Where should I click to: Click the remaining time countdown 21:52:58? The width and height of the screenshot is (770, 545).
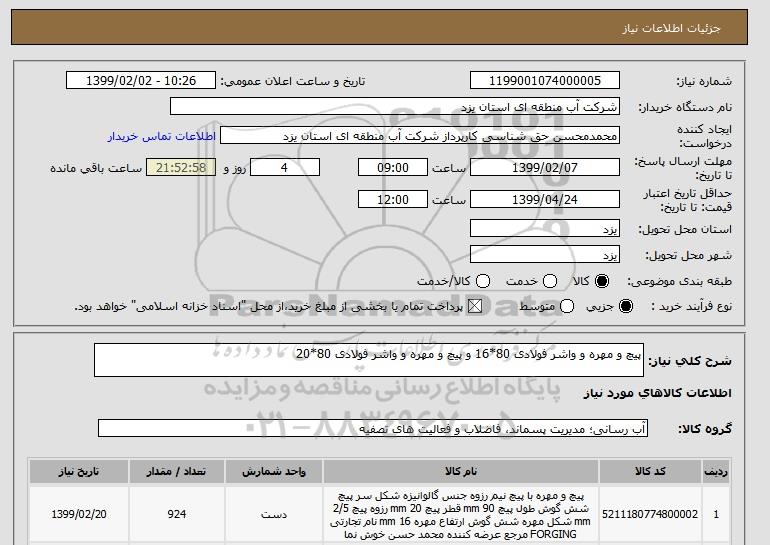tap(181, 167)
